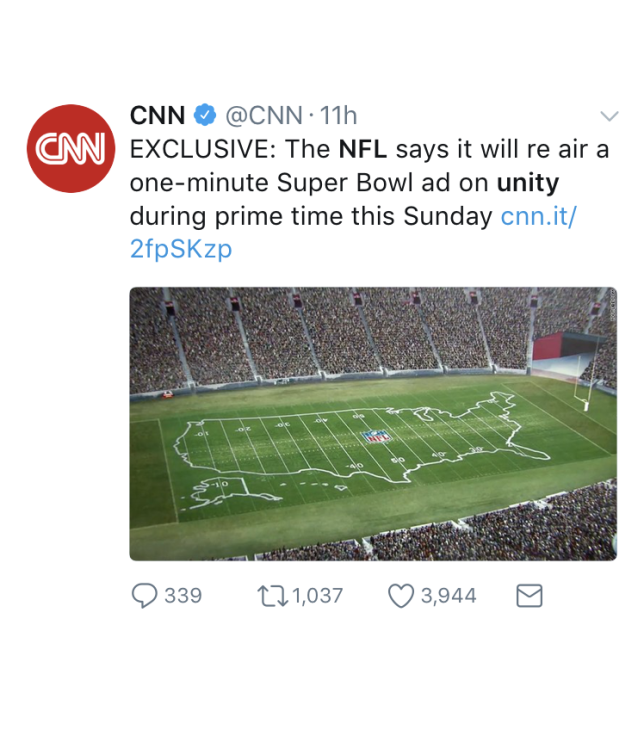This screenshot has width=644, height=741.
Task: Retweet using the arrows icon
Action: (x=271, y=596)
